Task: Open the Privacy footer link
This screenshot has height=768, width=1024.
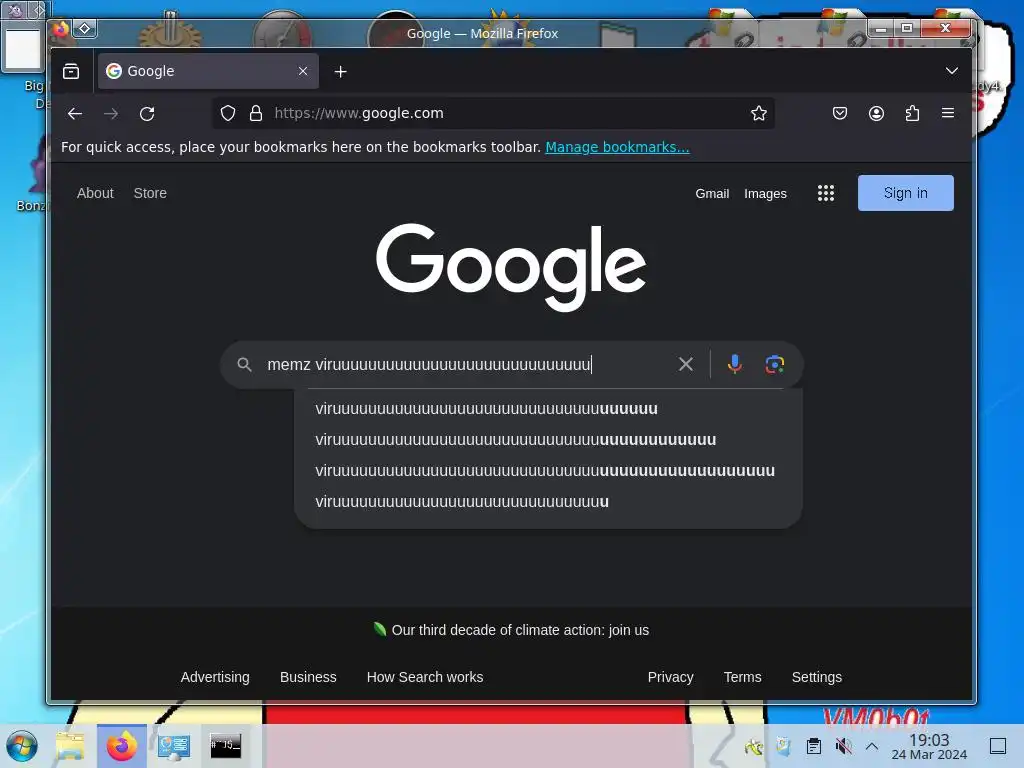Action: (x=671, y=677)
